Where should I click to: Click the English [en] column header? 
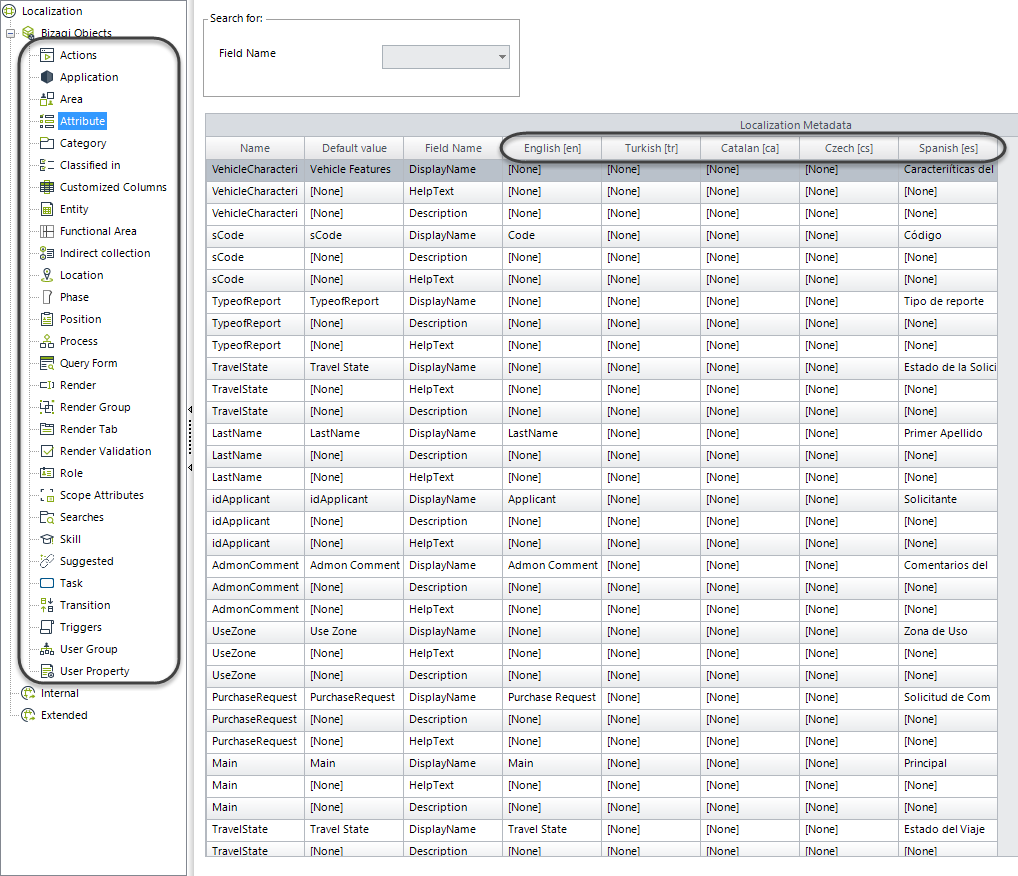coord(552,148)
